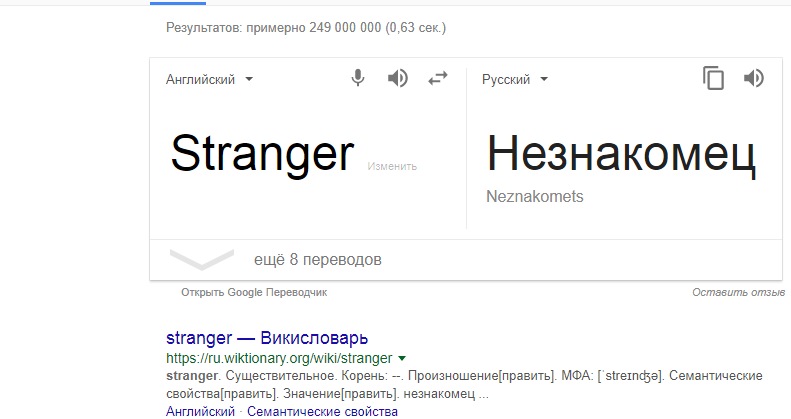Open the Английский source language dropdown
This screenshot has width=791, height=419.
pyautogui.click(x=209, y=79)
